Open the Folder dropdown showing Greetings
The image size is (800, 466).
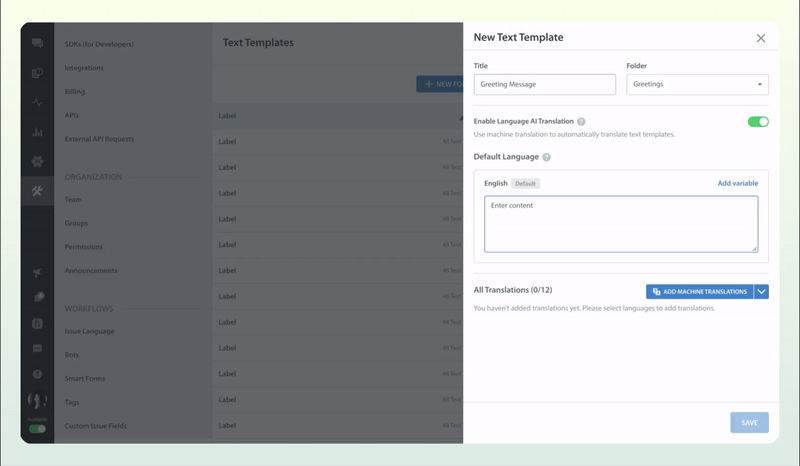tap(697, 85)
